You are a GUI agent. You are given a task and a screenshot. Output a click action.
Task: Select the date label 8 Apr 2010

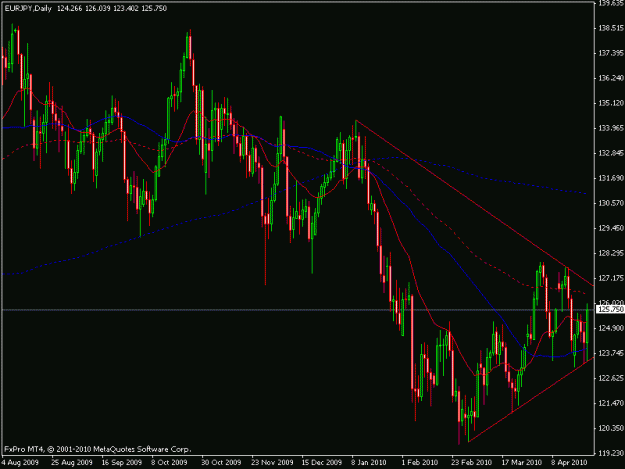569,463
